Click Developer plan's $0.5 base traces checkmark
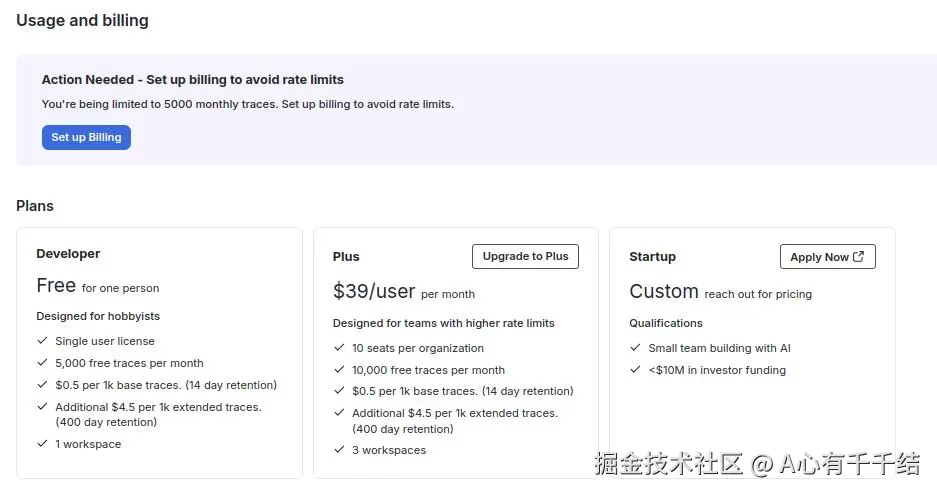This screenshot has height=494, width=937. pos(42,385)
